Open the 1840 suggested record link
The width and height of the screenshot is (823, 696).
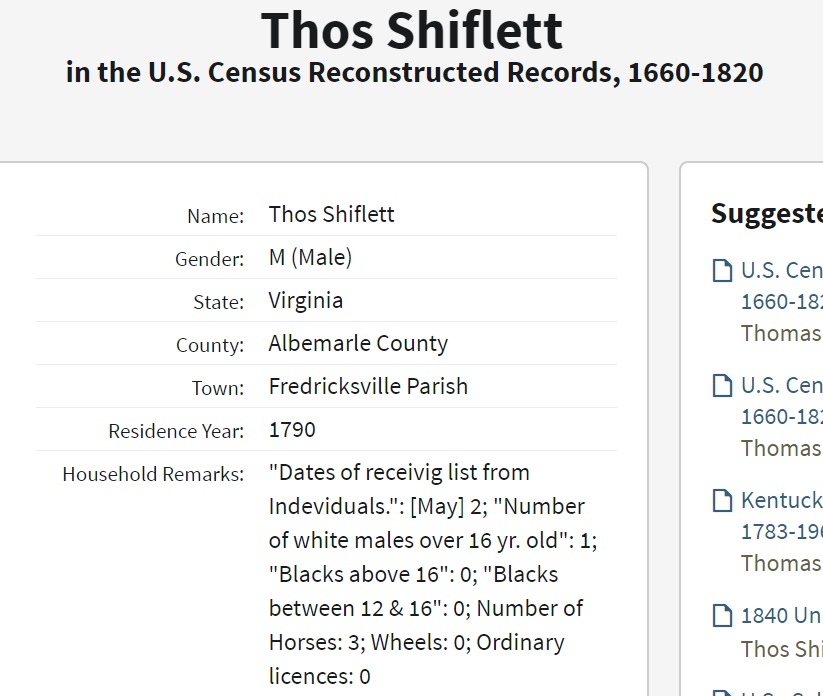781,615
